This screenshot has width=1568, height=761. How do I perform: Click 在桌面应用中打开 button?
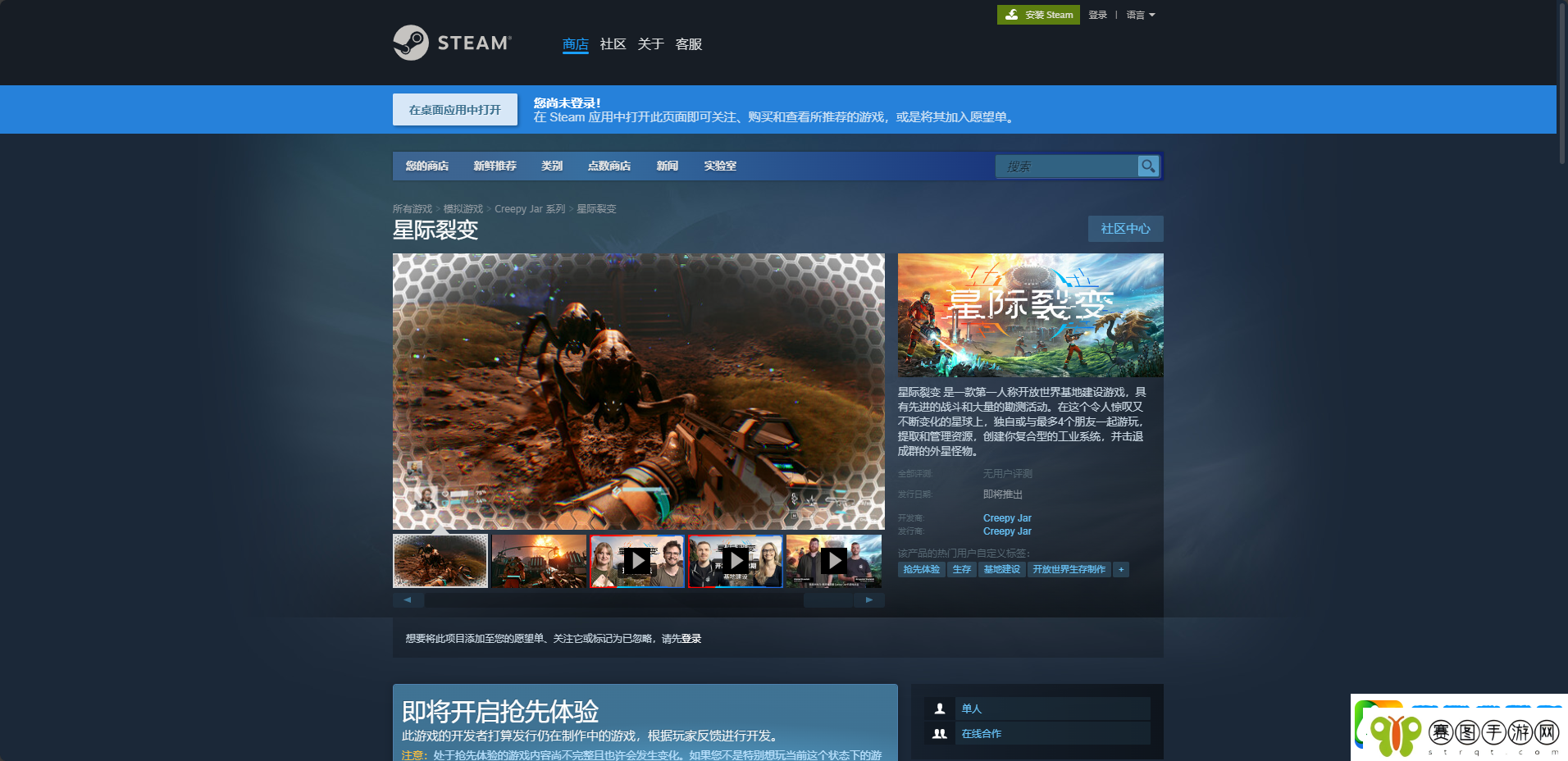tap(455, 110)
